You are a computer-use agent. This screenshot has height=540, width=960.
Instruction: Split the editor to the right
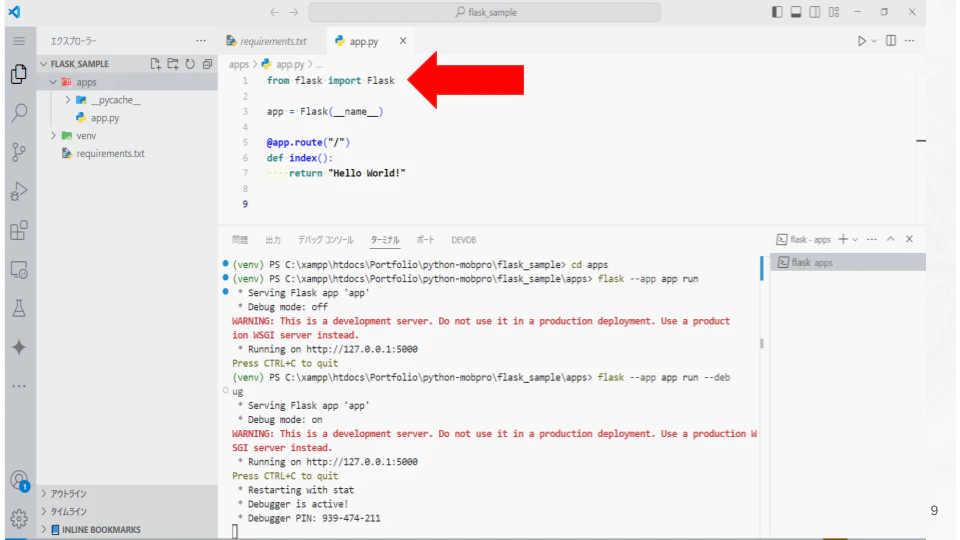click(891, 41)
